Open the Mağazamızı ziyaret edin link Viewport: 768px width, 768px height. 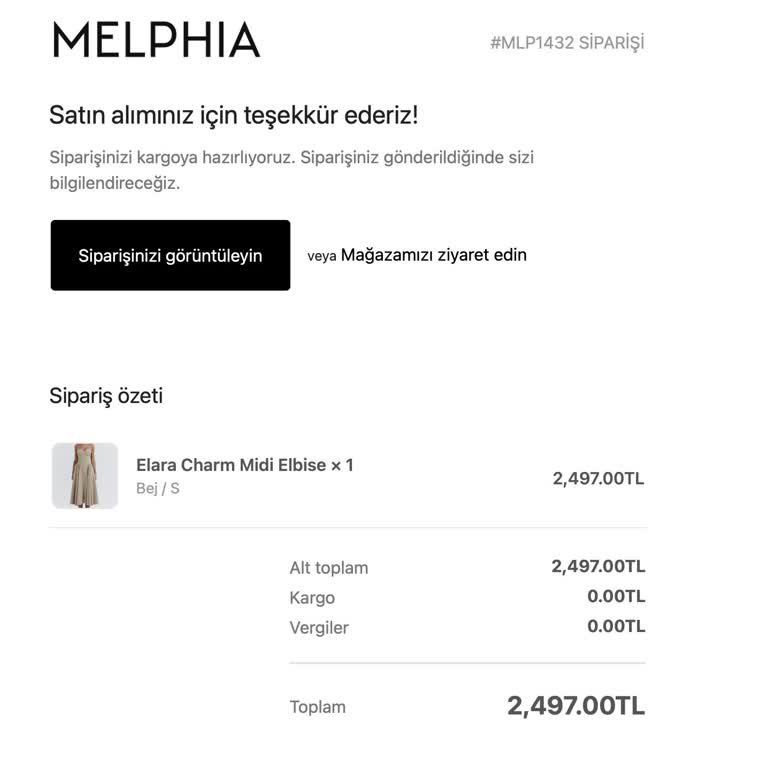[x=433, y=255]
